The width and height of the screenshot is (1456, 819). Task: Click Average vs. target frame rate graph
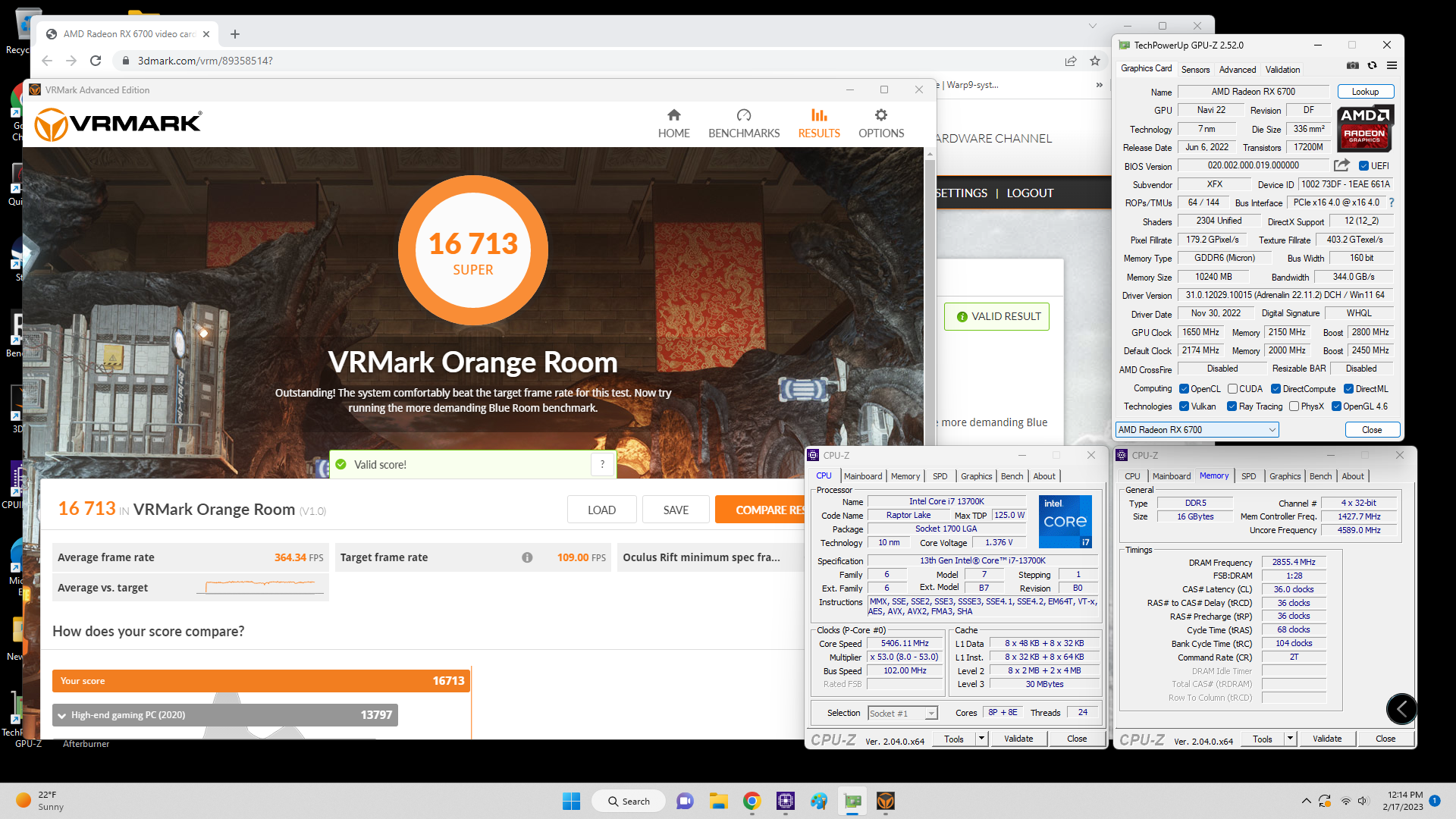click(260, 587)
